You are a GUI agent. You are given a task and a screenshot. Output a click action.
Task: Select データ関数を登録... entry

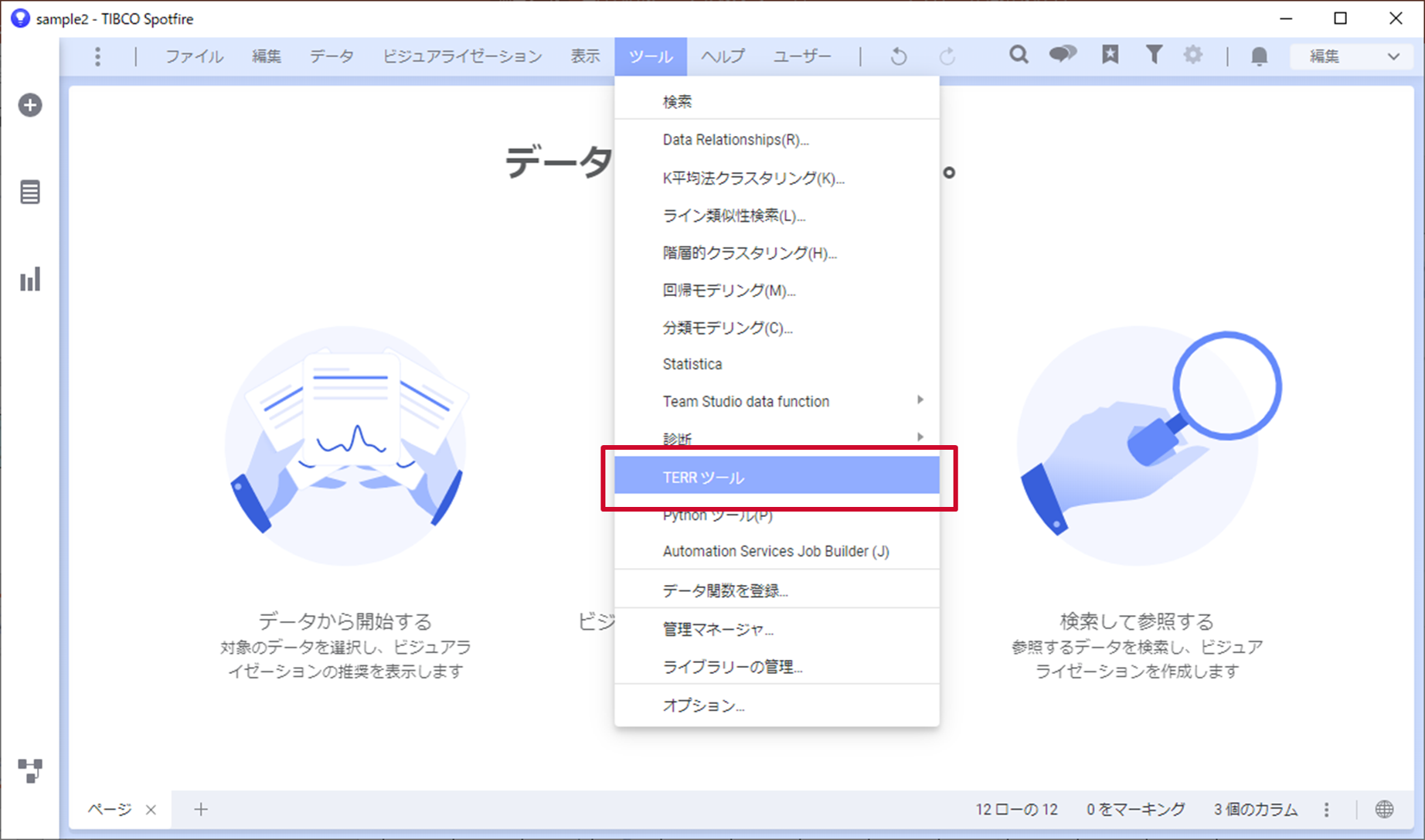pos(777,590)
